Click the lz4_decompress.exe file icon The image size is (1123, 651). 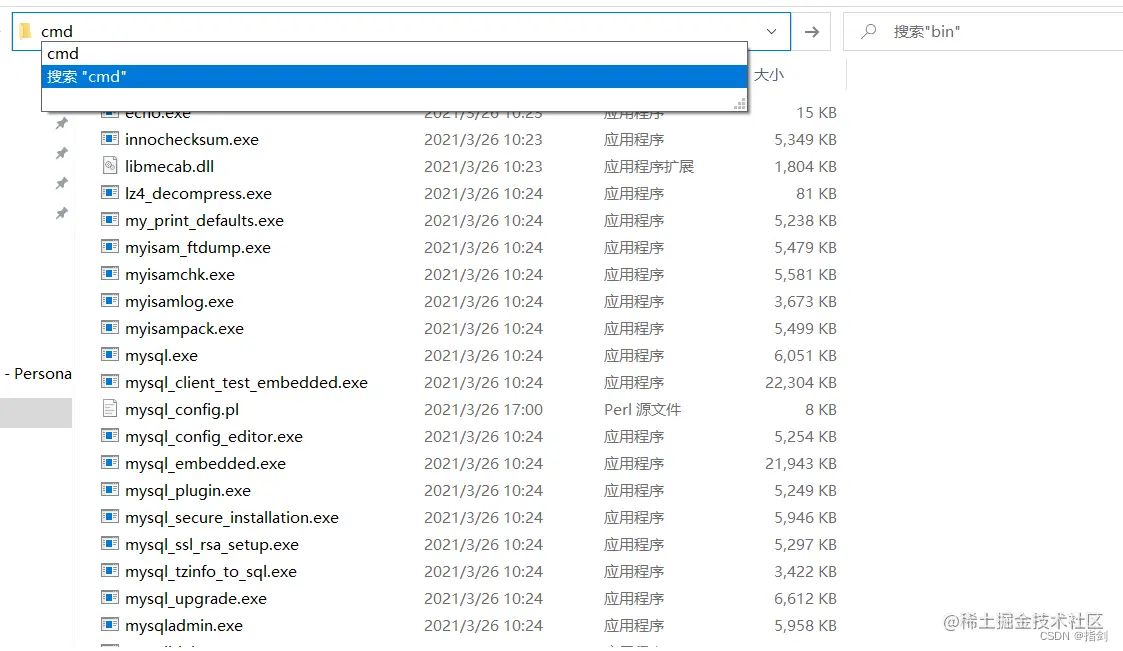tap(110, 192)
